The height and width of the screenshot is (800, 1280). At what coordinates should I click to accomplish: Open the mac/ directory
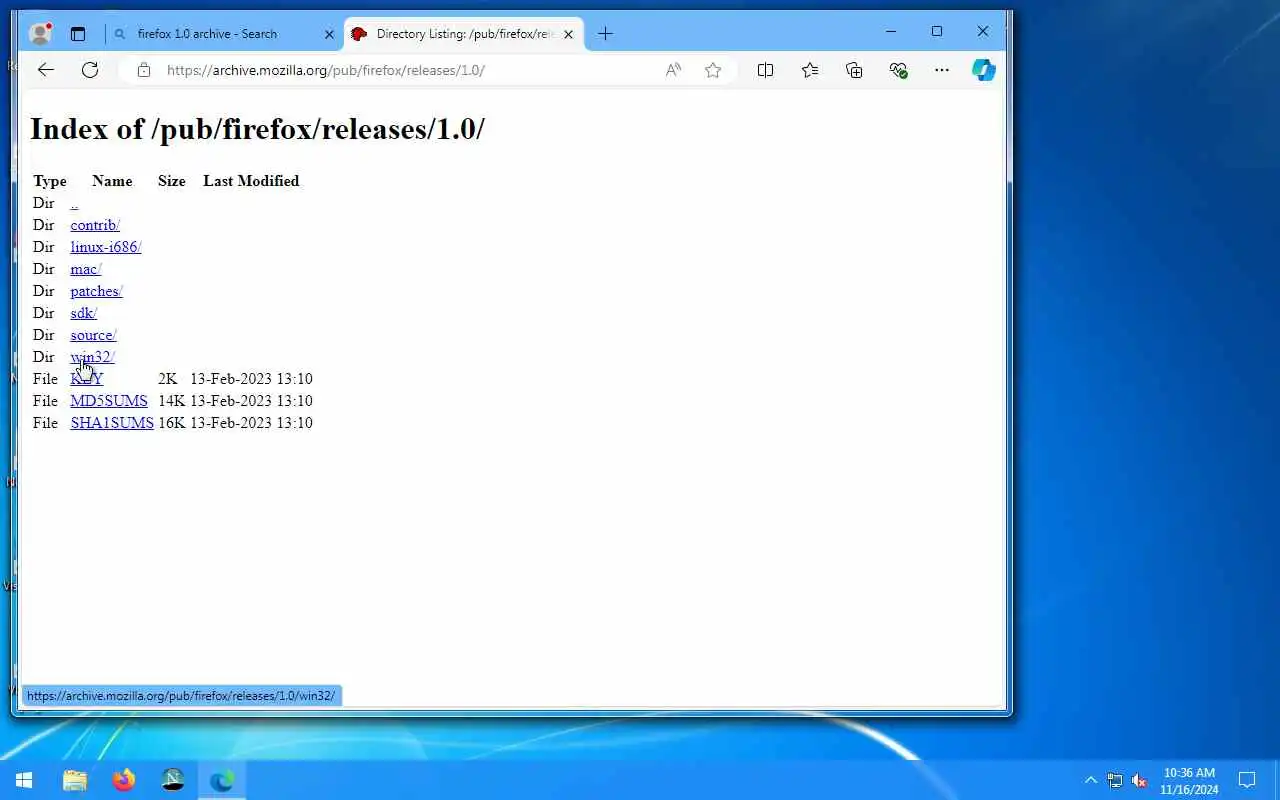86,269
